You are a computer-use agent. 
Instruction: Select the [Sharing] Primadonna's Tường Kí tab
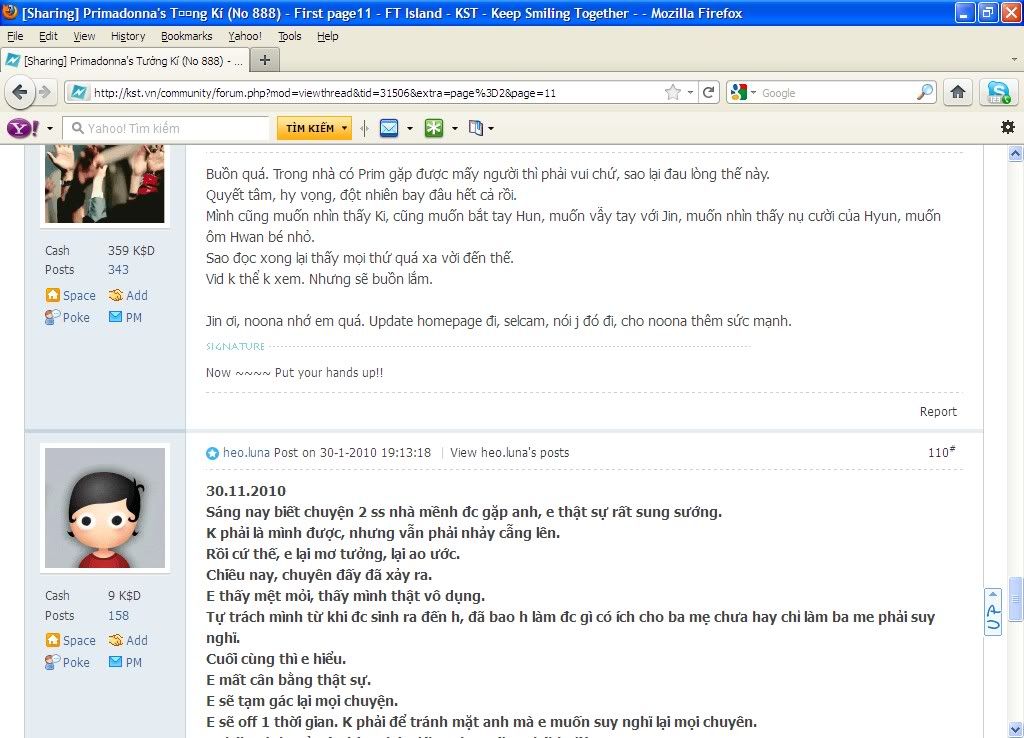(124, 61)
